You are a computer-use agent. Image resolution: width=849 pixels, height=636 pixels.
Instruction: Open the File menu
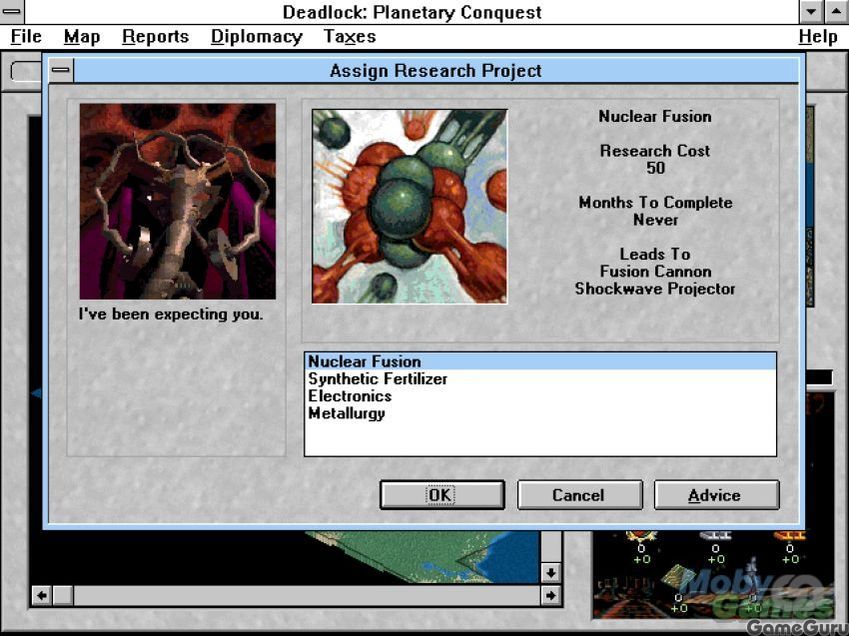[x=26, y=36]
